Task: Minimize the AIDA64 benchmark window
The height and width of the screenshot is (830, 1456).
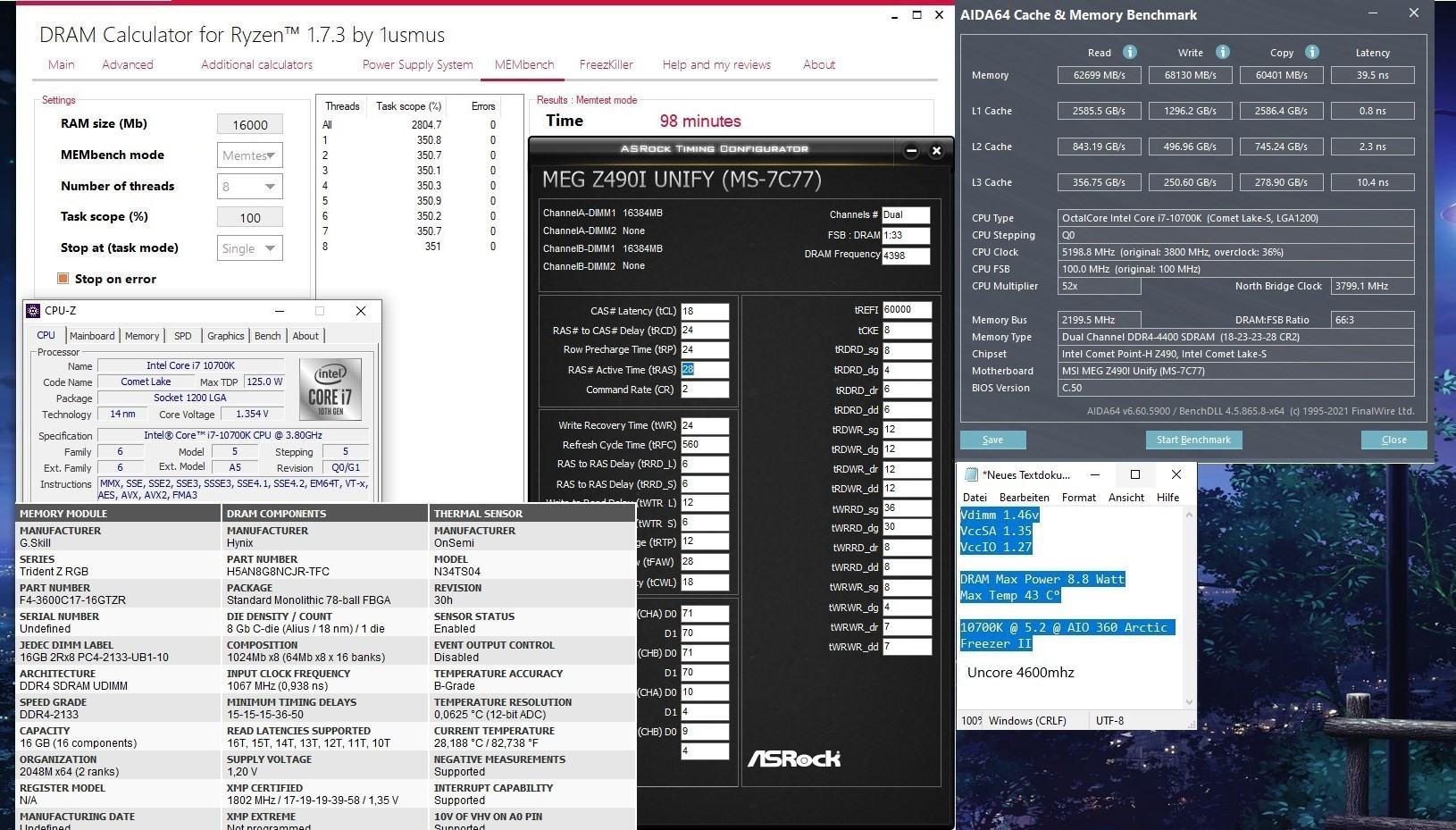Action: click(x=1373, y=13)
